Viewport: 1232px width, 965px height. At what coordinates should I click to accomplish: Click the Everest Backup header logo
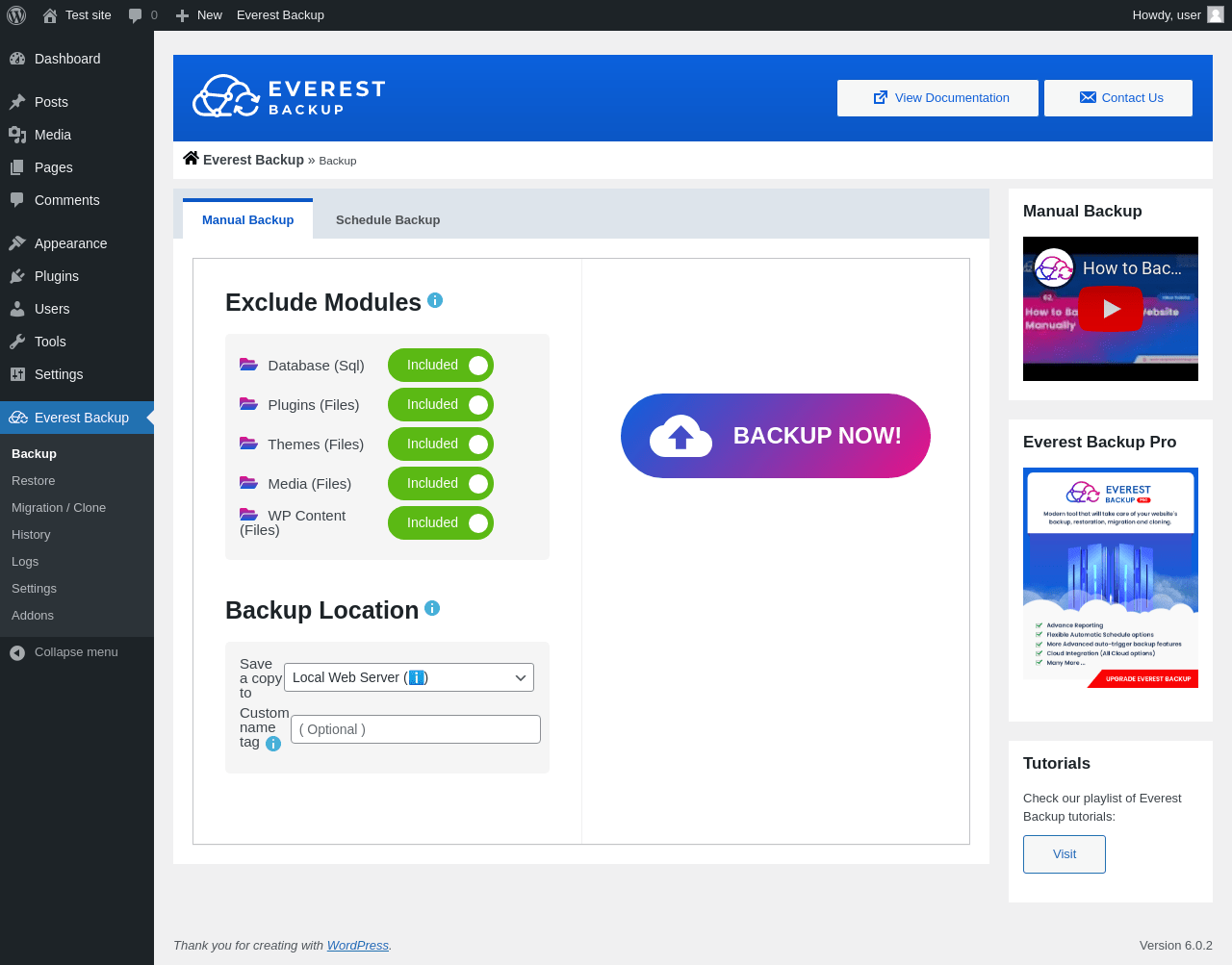289,96
